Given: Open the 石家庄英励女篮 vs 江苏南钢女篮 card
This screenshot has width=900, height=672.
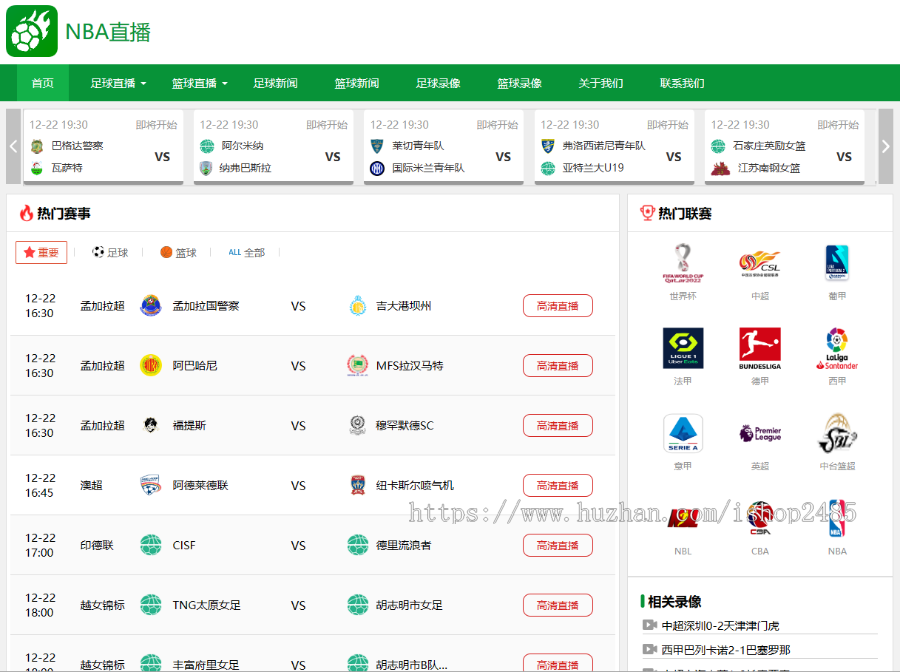Looking at the screenshot, I should (x=785, y=147).
